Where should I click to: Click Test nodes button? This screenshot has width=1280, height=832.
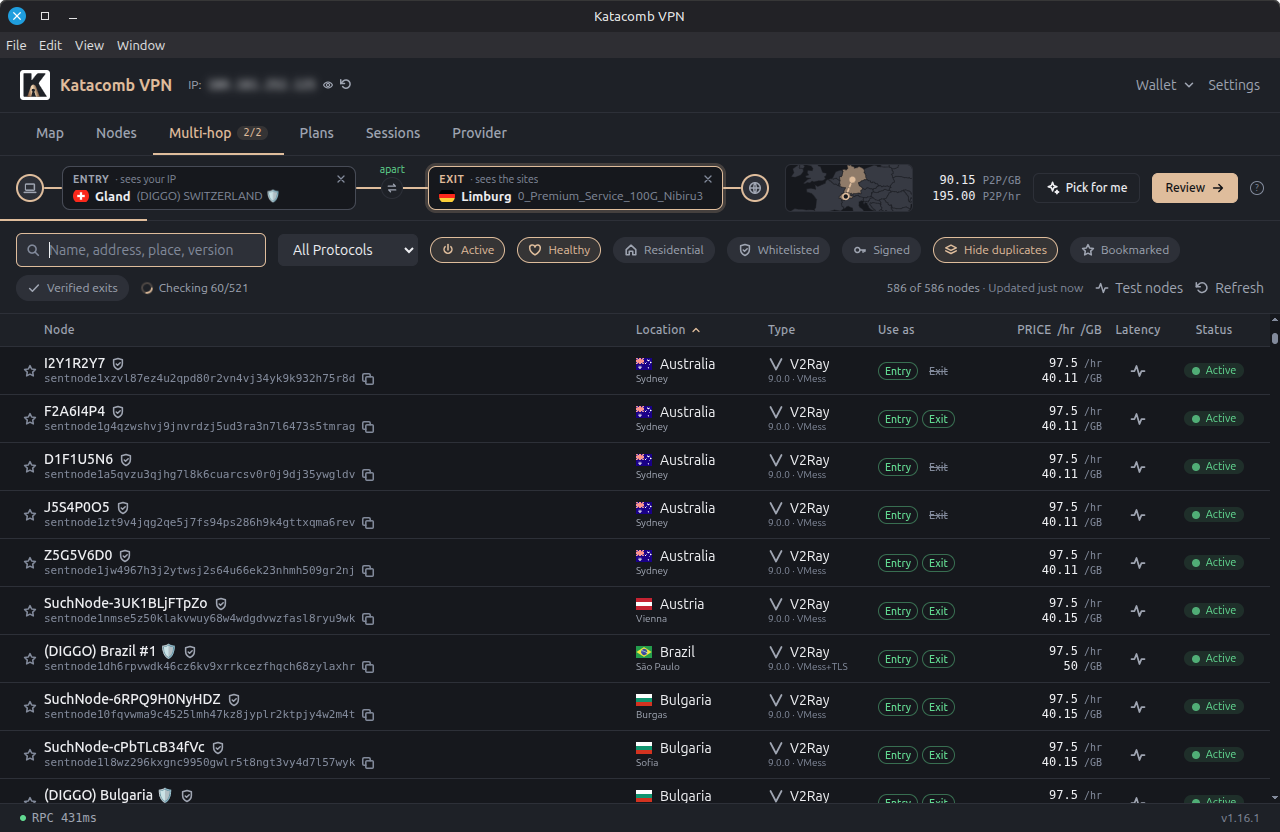coord(1139,288)
